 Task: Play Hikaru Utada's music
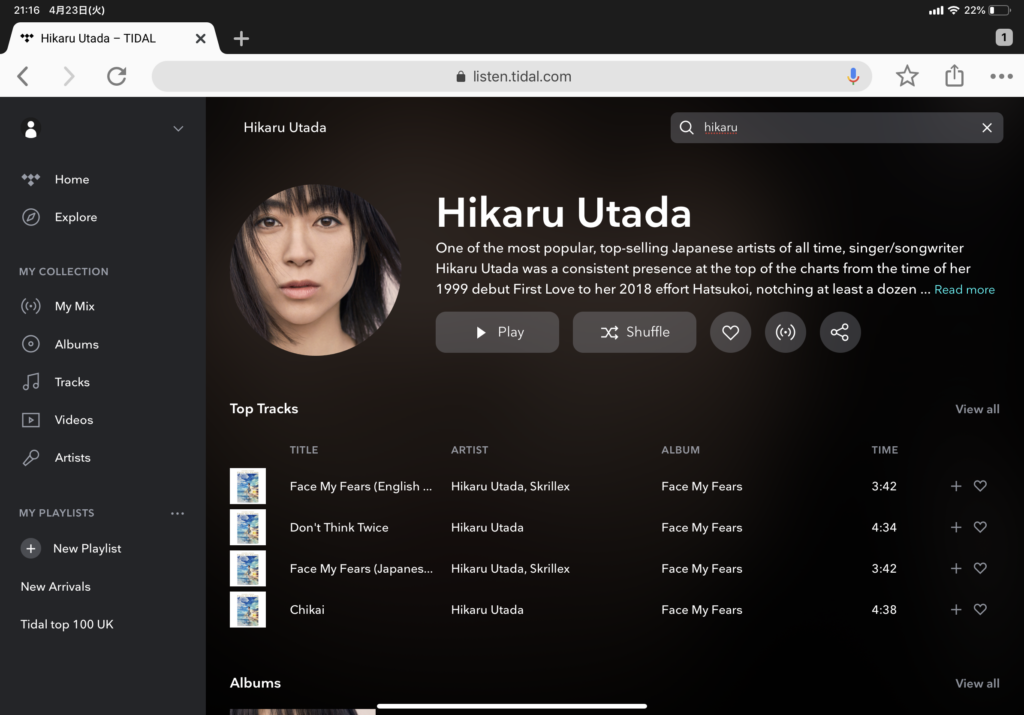click(497, 332)
